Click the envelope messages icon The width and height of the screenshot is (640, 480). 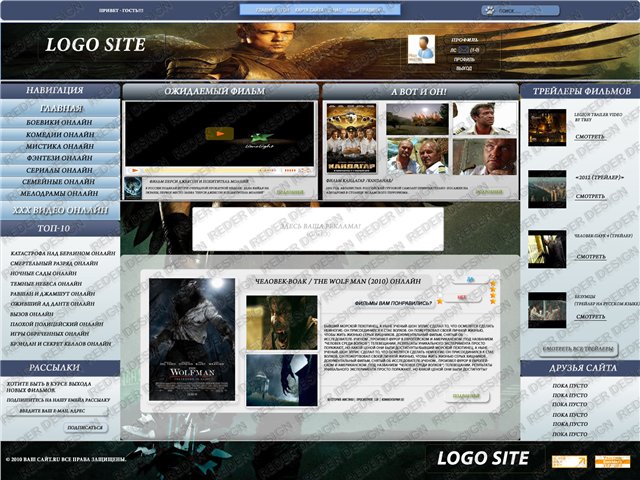coord(463,50)
